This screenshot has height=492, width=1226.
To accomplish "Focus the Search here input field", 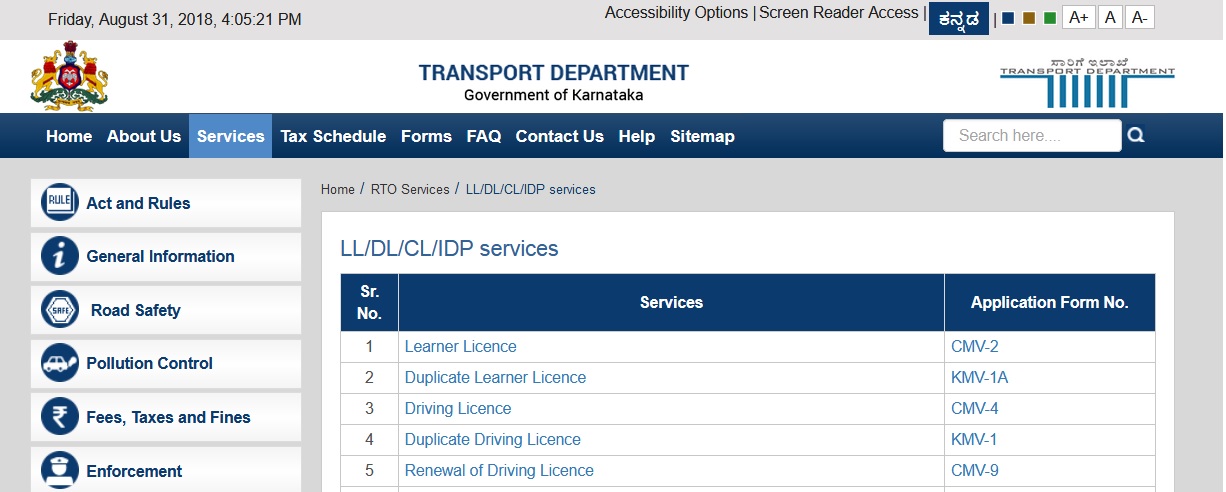I will click(x=1031, y=136).
